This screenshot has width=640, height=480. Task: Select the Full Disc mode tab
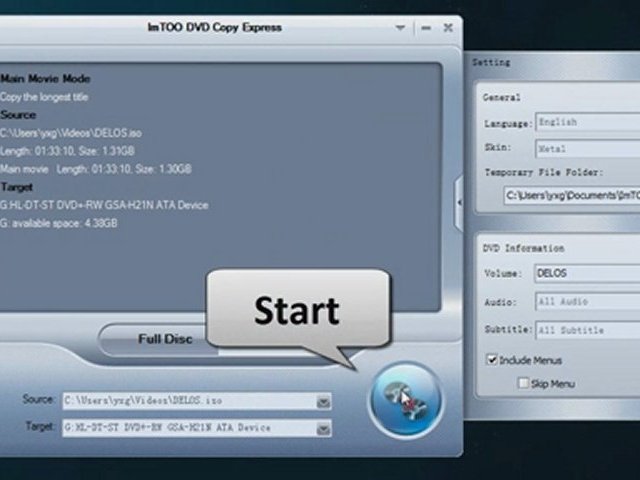(165, 339)
